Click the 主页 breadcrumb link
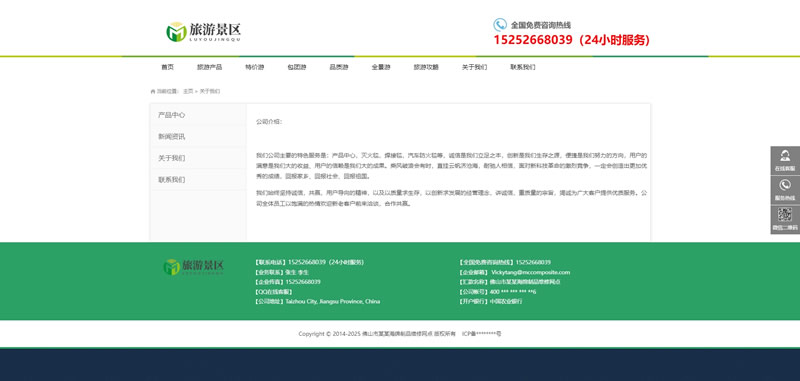 click(x=188, y=91)
